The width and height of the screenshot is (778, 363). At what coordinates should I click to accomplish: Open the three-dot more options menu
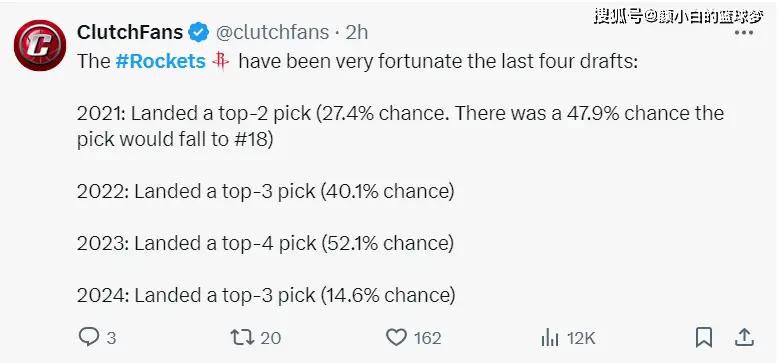click(744, 33)
